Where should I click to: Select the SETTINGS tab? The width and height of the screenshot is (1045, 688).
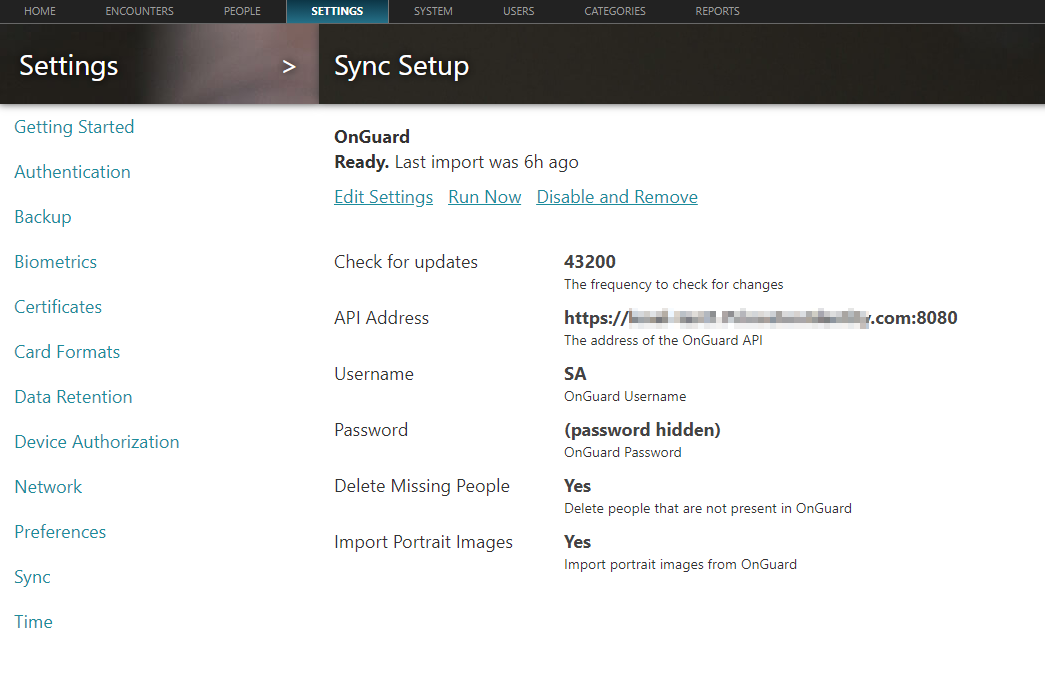(337, 11)
